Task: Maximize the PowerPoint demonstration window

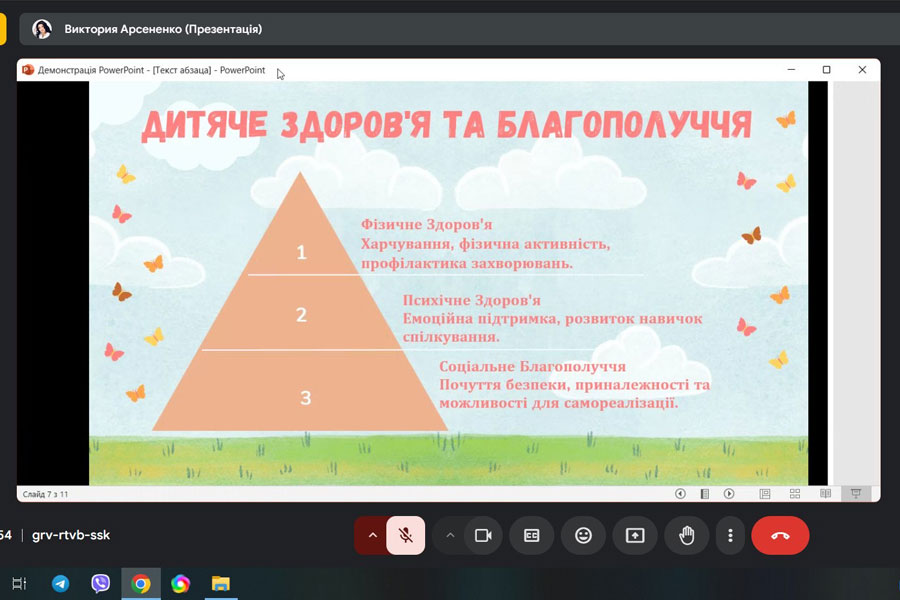Action: coord(827,69)
